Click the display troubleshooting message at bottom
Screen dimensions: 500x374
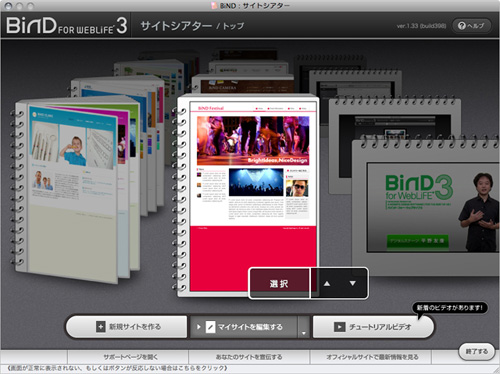(117, 368)
